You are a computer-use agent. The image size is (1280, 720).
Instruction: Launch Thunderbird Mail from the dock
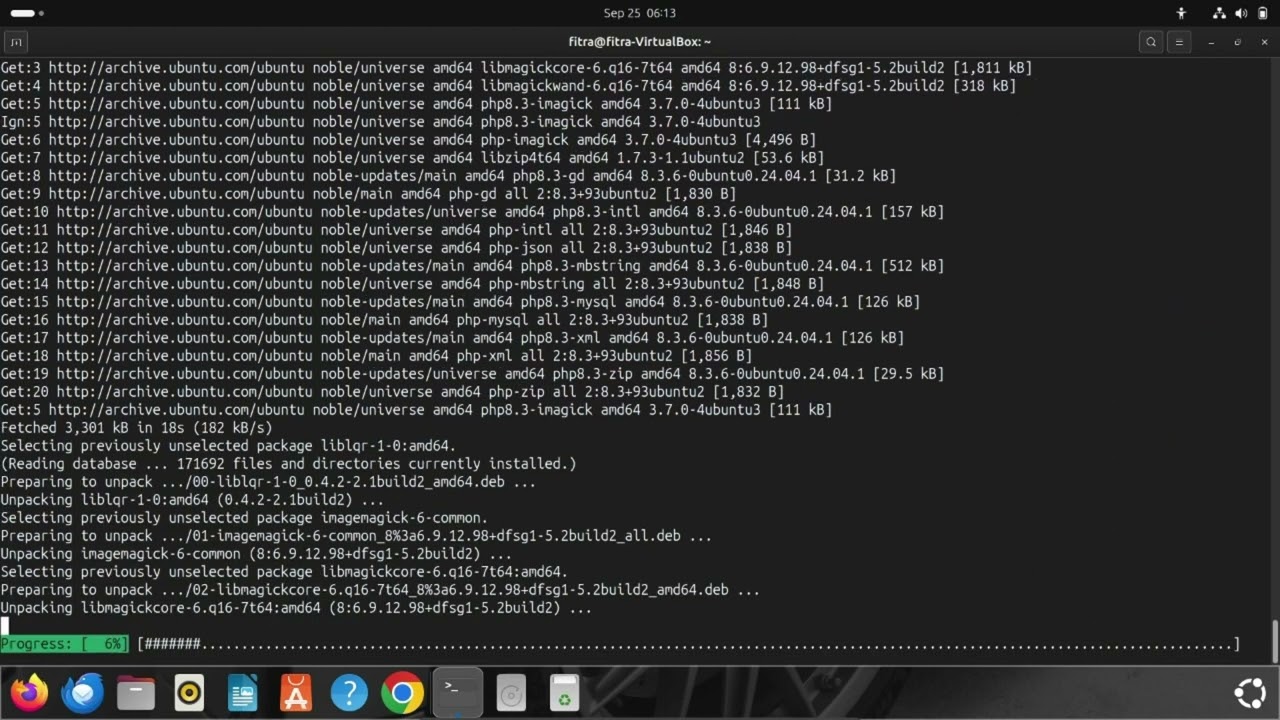[x=82, y=692]
